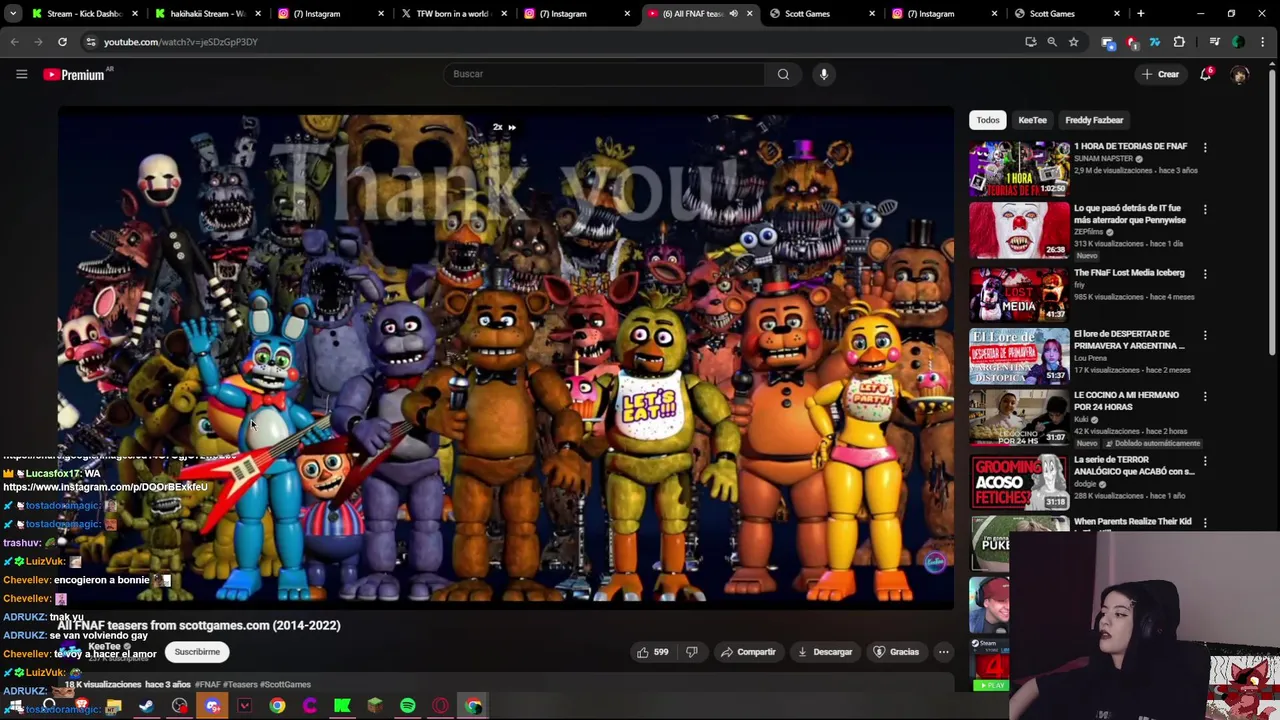1280x720 pixels.
Task: Open the new tab plus button
Action: point(1141,14)
